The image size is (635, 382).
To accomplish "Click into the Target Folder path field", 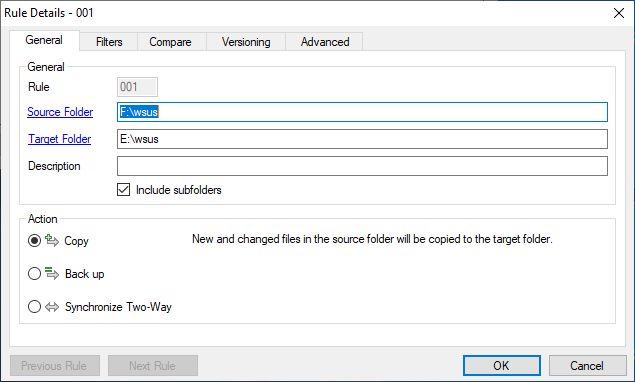I will pyautogui.click(x=362, y=139).
